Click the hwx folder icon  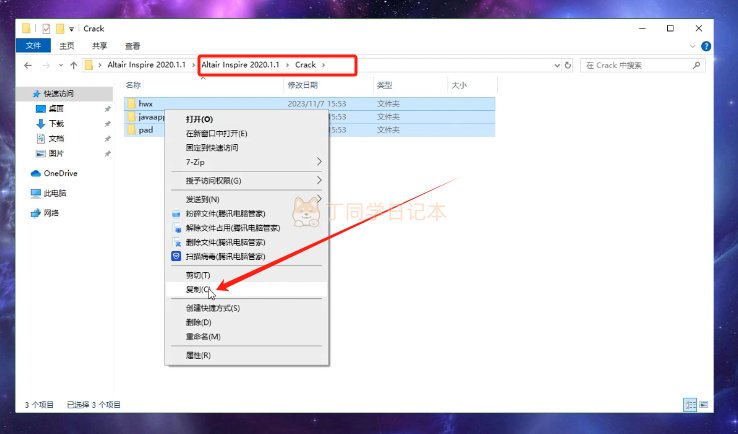point(131,103)
